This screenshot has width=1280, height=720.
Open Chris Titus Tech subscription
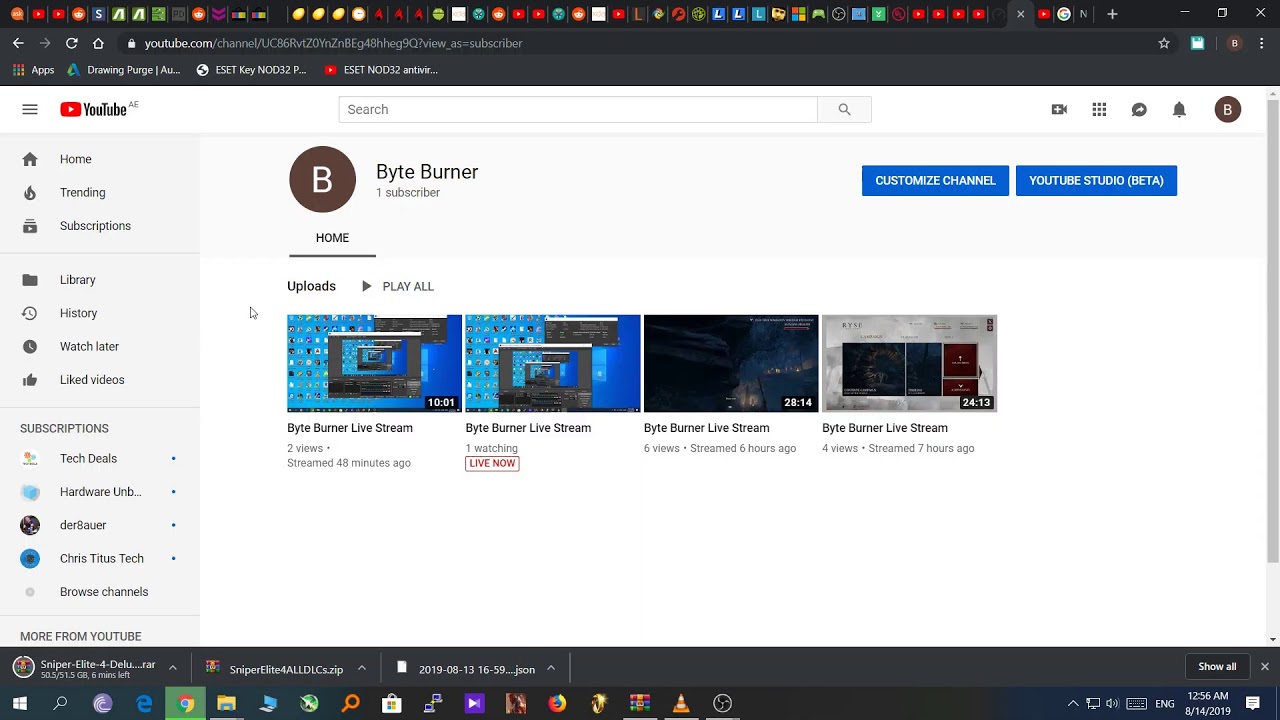[x=100, y=558]
